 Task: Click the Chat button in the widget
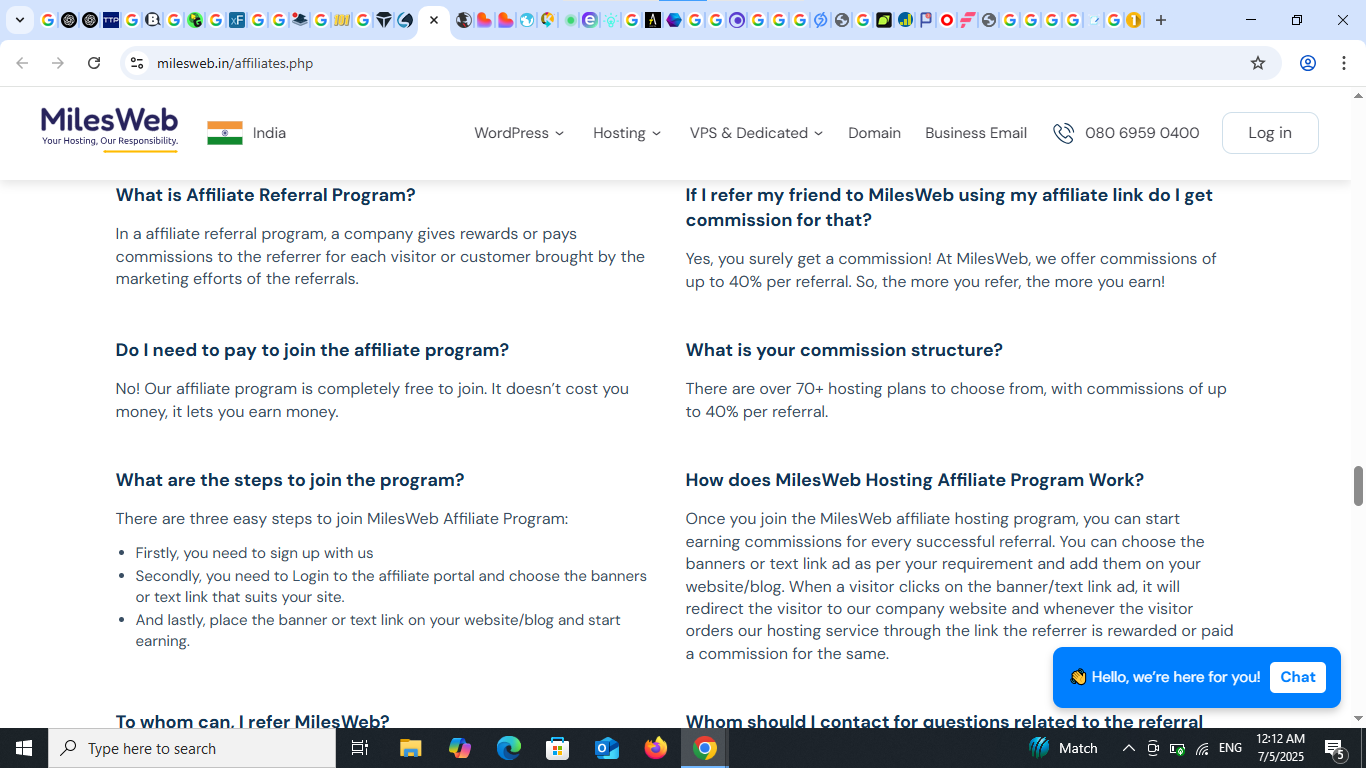tap(1298, 677)
